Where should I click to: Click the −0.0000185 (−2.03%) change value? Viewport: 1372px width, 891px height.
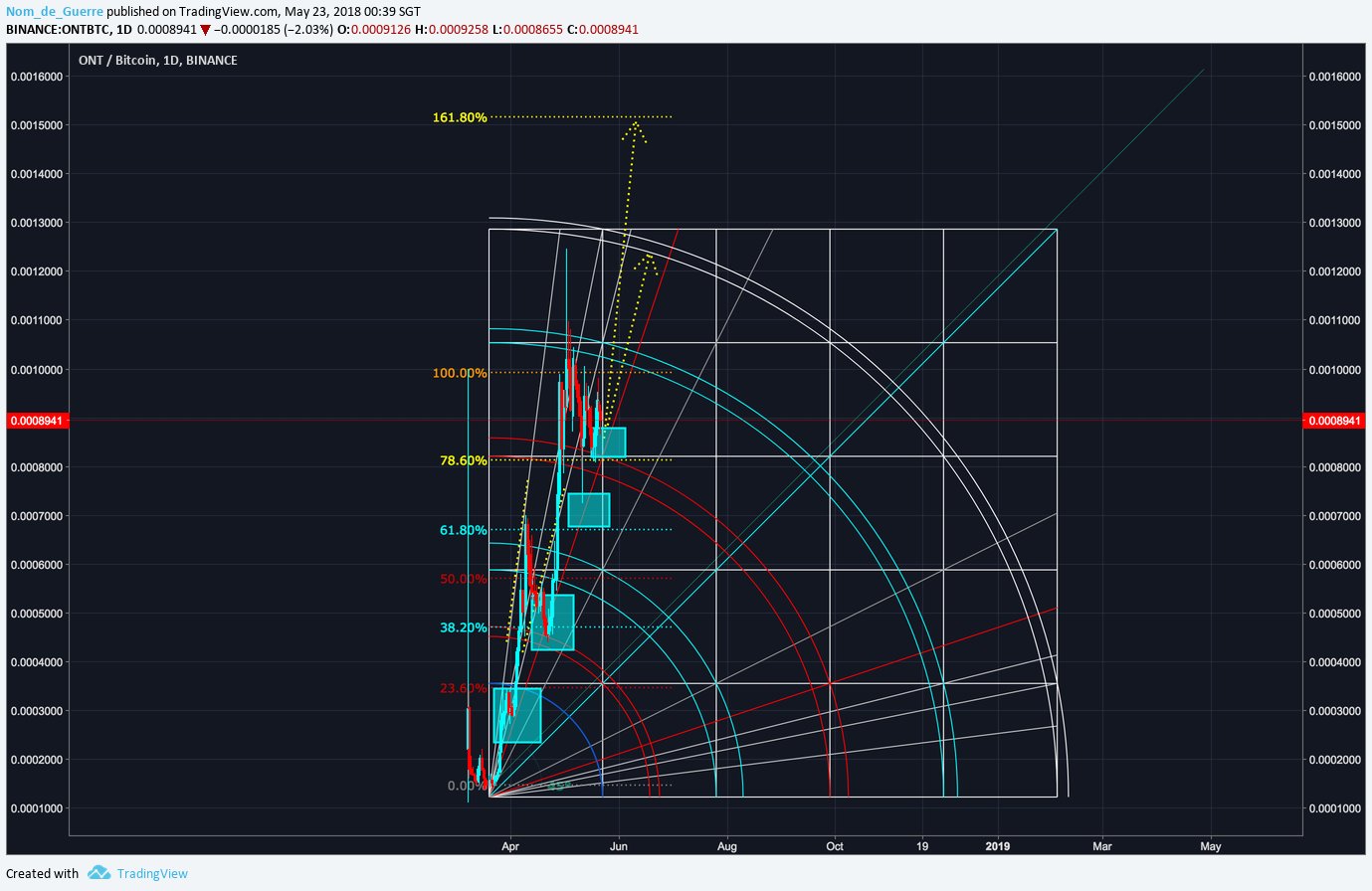273,30
